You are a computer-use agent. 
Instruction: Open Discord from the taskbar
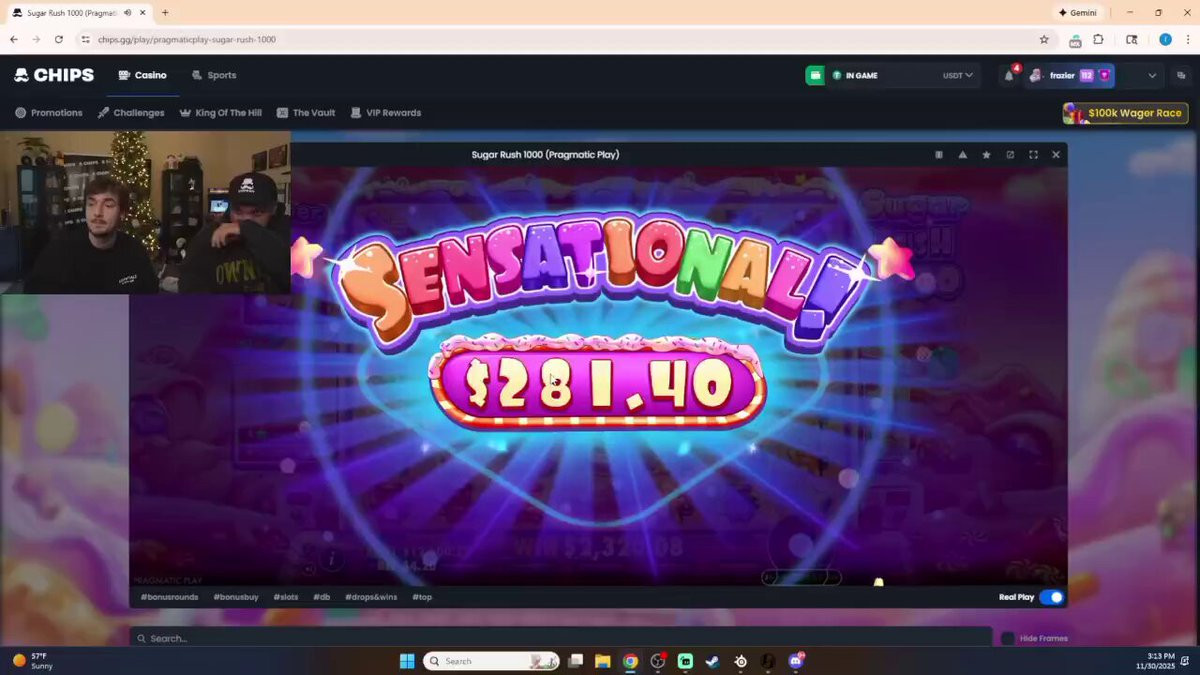click(796, 661)
